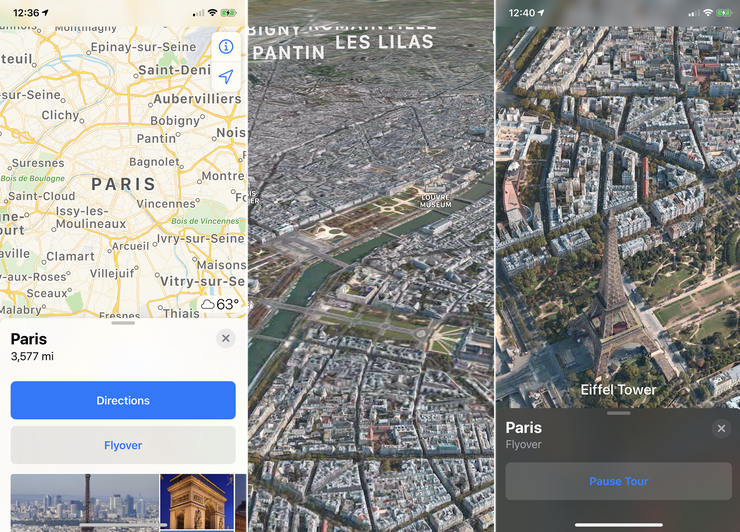
Task: Tap the battery icon in left status bar
Action: tap(228, 13)
